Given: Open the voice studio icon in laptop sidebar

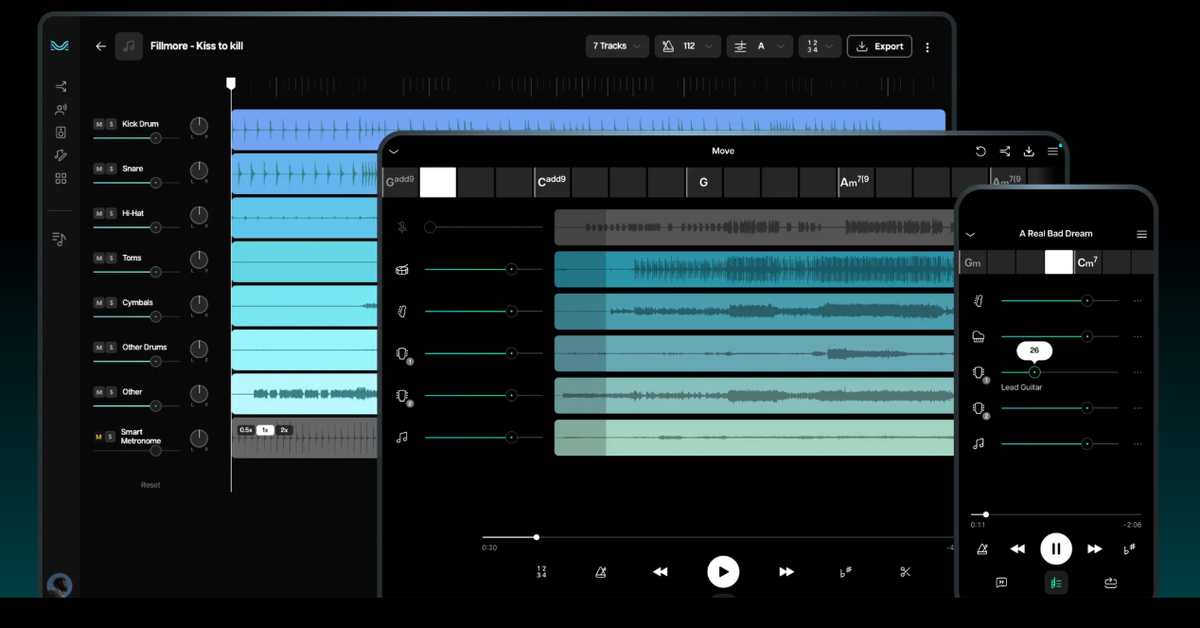Looking at the screenshot, I should pos(61,110).
